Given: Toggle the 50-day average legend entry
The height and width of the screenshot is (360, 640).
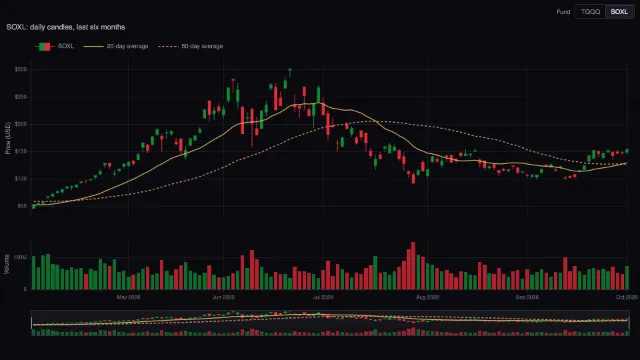Looking at the screenshot, I should click(191, 46).
